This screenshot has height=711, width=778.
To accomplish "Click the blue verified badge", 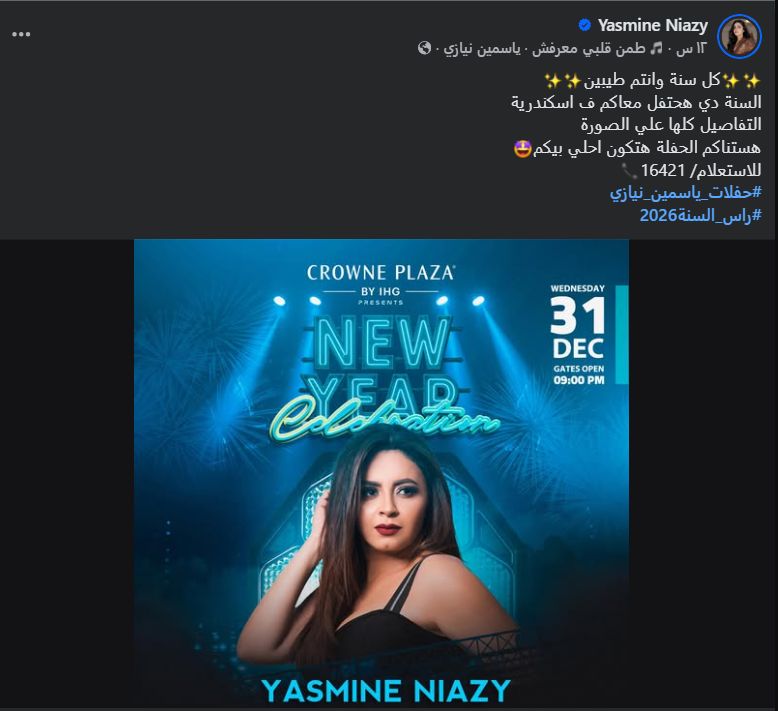I will click(585, 25).
